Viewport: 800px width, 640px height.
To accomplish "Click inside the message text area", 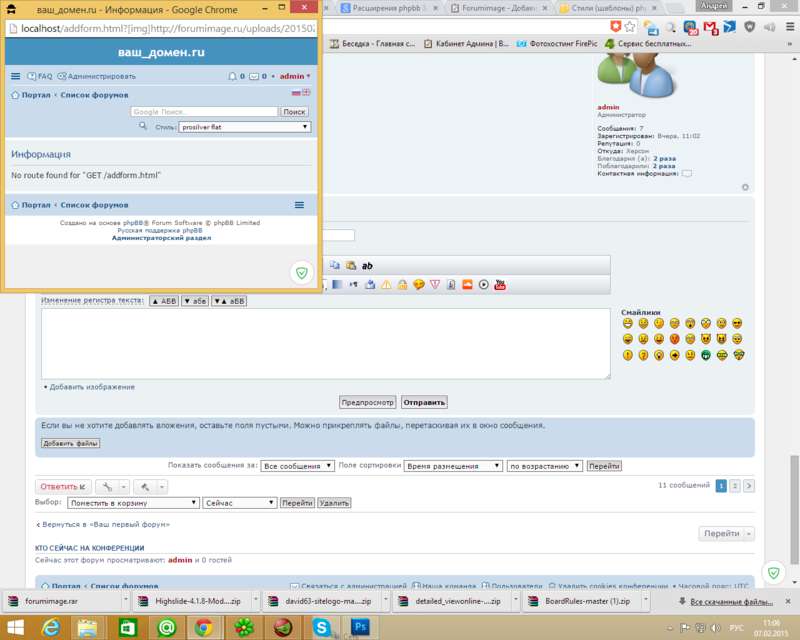I will point(326,343).
